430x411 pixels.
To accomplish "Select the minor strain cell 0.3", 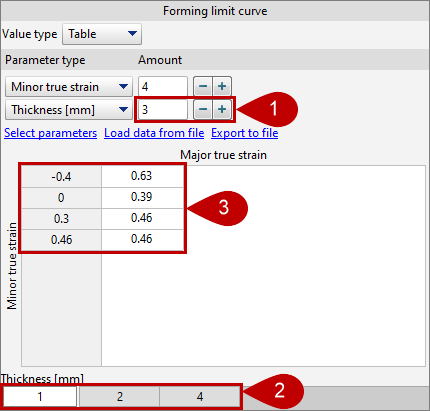I will coord(61,219).
